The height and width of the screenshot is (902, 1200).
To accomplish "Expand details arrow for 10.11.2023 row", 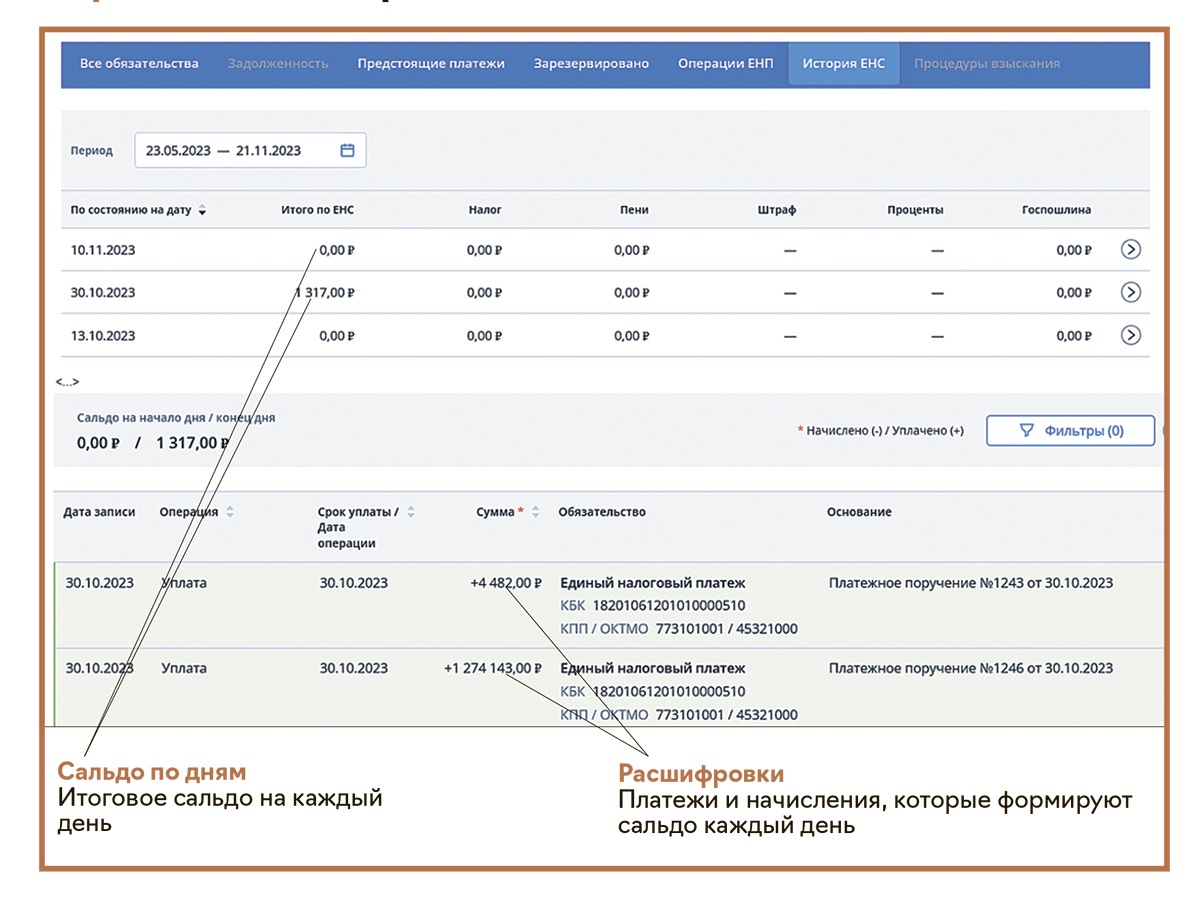I will [x=1130, y=250].
